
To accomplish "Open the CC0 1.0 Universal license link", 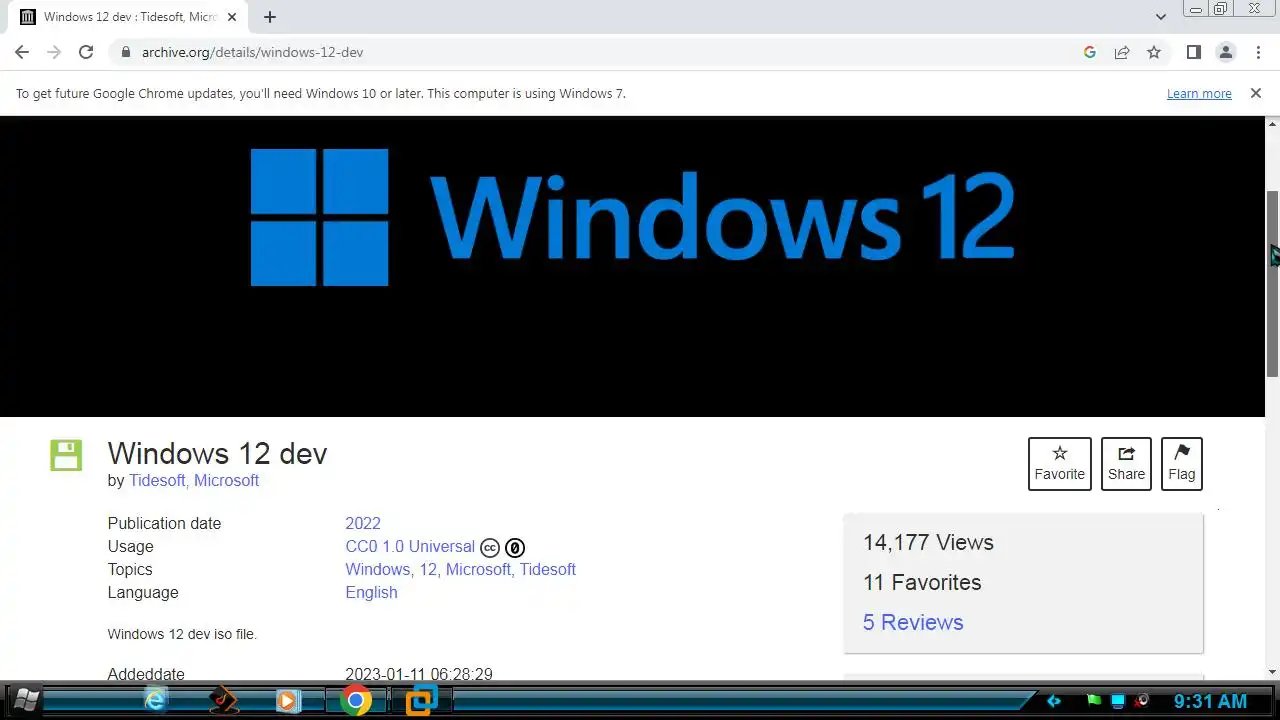I will click(410, 546).
